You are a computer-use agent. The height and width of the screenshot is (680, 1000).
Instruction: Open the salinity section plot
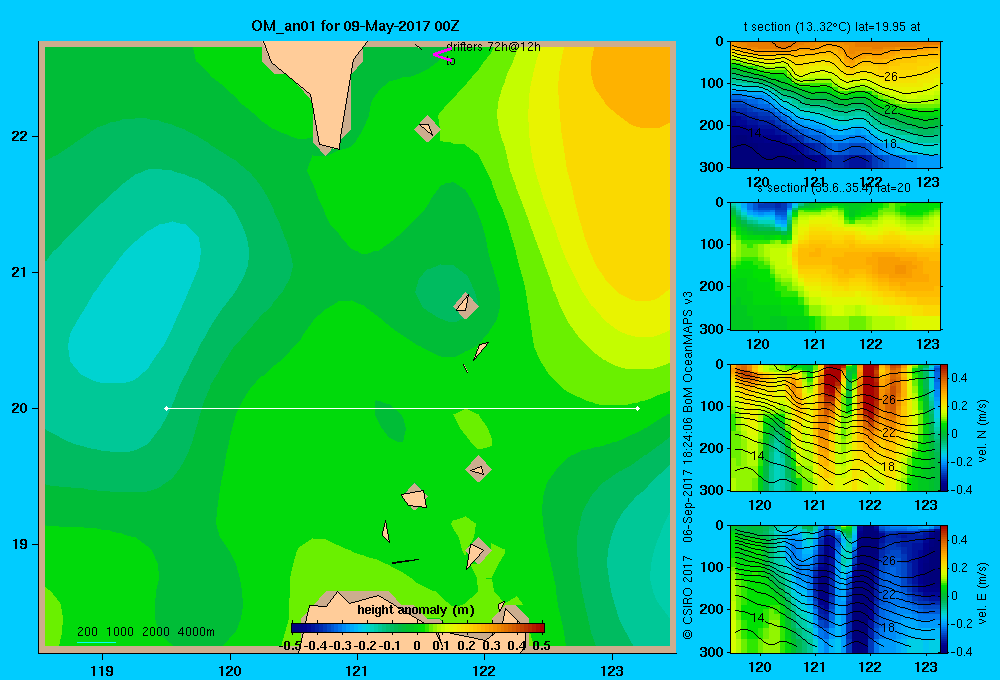[x=835, y=266]
